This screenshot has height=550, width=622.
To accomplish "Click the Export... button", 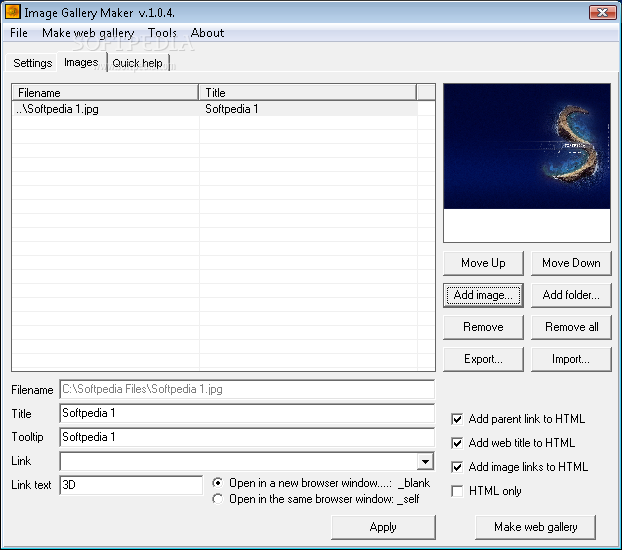I will [x=483, y=359].
